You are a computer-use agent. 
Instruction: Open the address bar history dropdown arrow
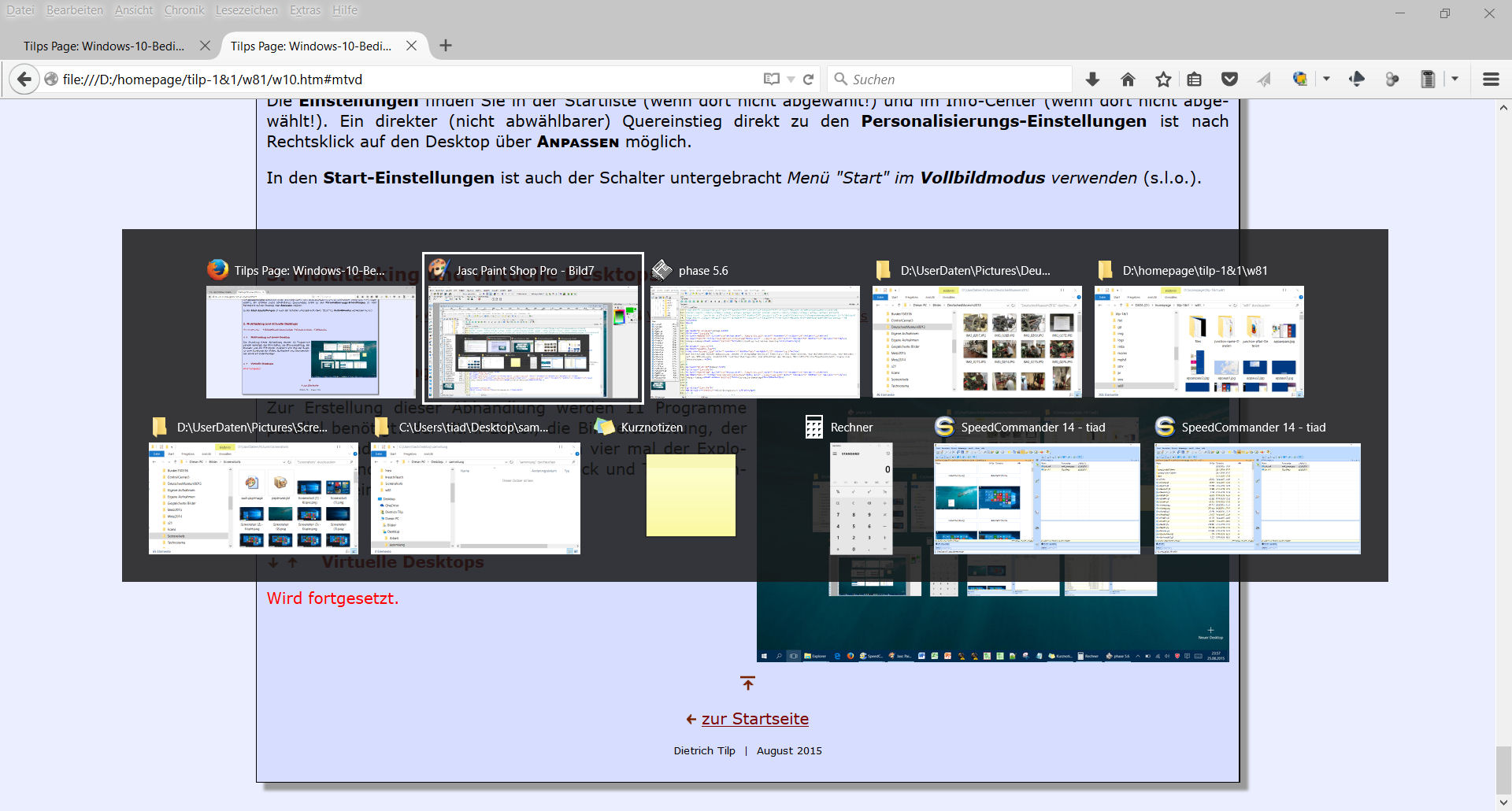pyautogui.click(x=791, y=80)
